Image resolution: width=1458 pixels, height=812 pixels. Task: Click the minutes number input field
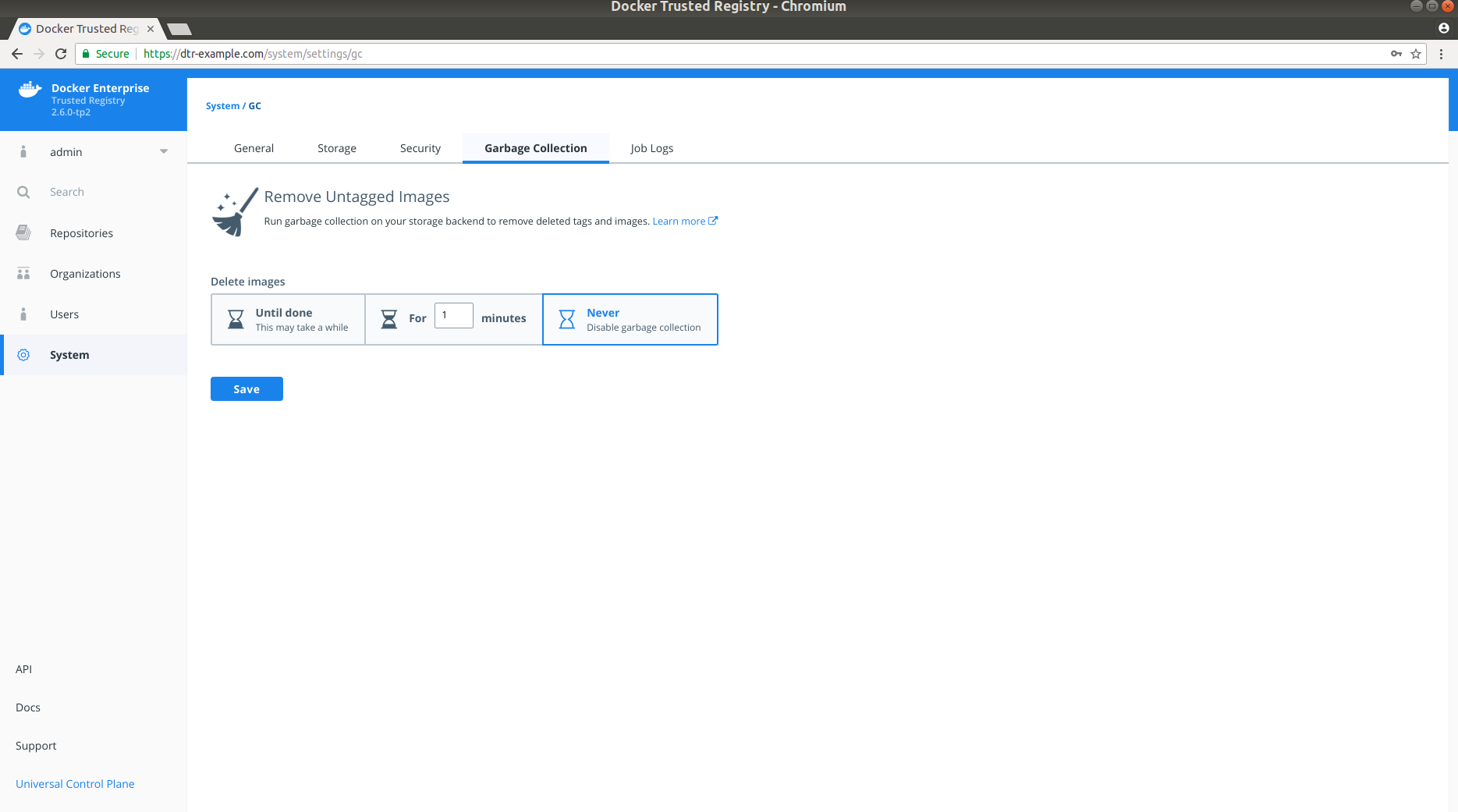pyautogui.click(x=454, y=316)
